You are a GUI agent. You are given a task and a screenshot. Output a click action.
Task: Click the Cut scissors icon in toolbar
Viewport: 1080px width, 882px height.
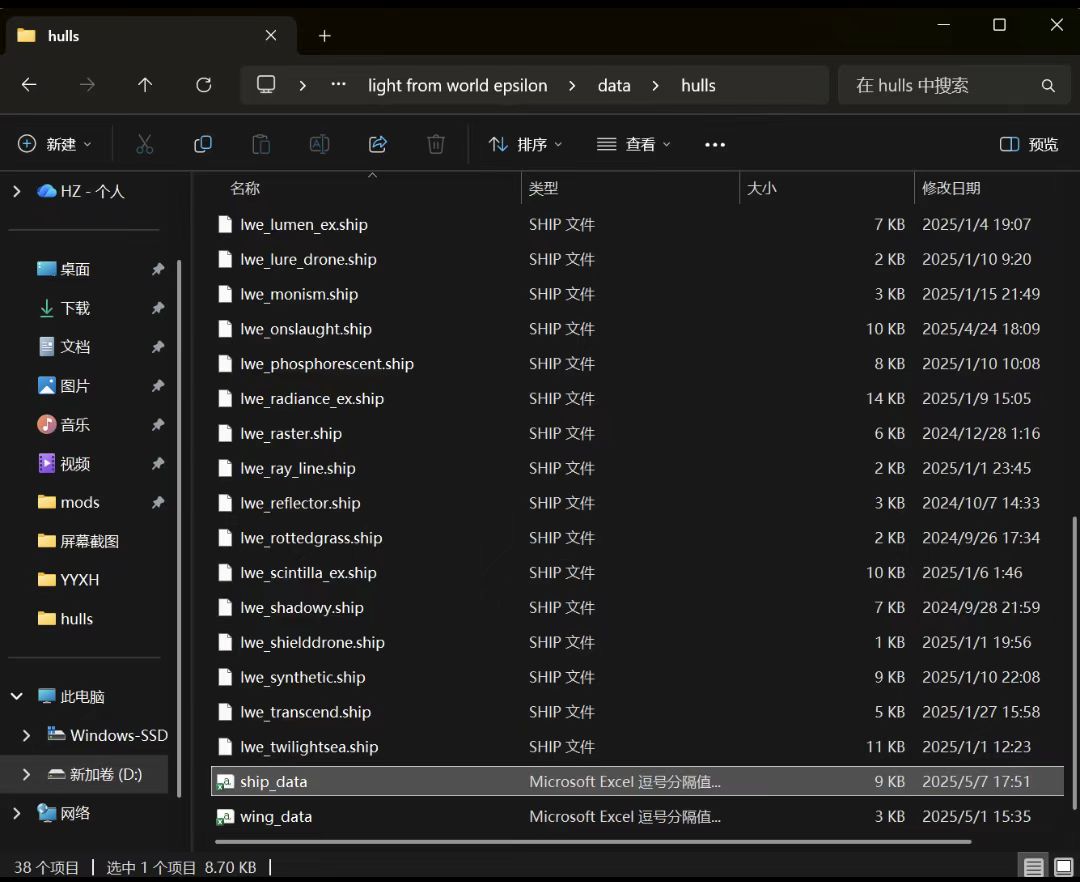tap(145, 144)
